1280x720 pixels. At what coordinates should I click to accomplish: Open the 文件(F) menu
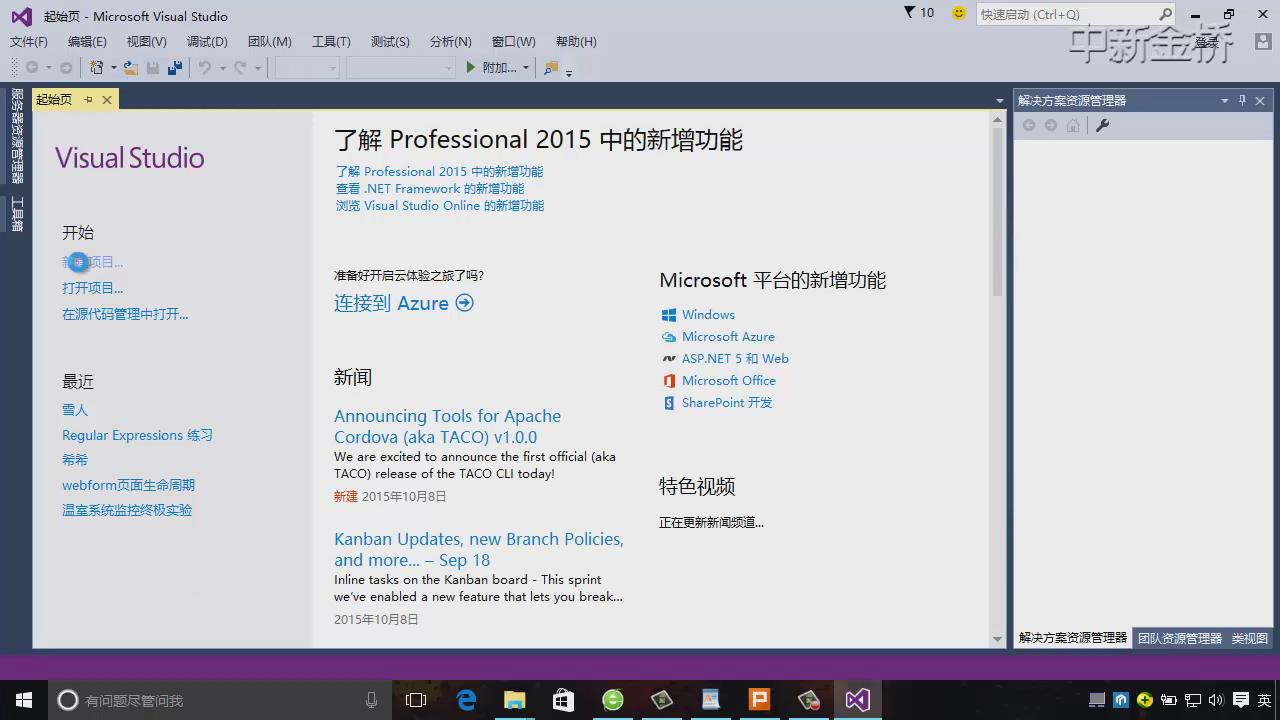(x=29, y=41)
